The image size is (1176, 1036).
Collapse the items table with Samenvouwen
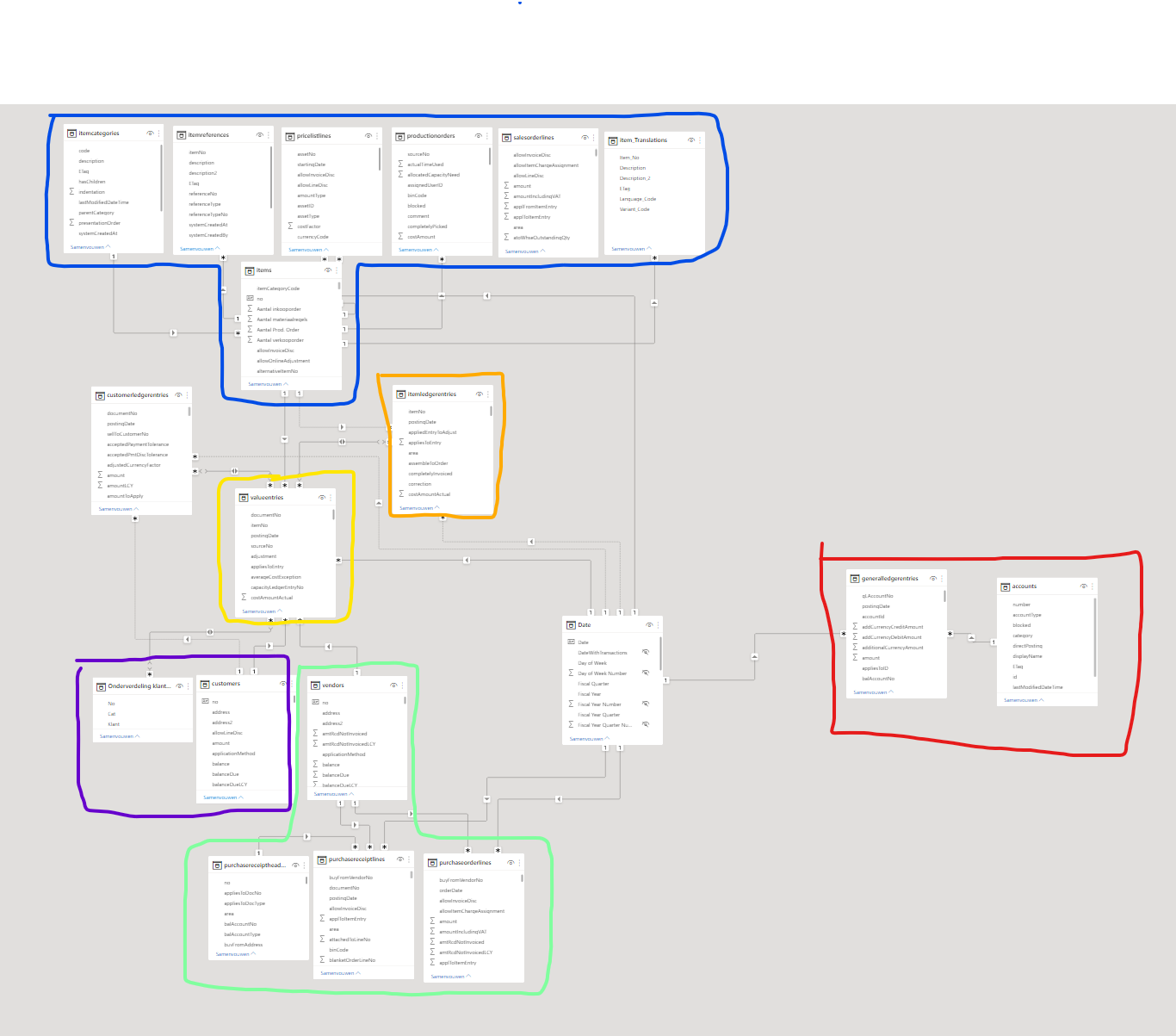tap(268, 384)
